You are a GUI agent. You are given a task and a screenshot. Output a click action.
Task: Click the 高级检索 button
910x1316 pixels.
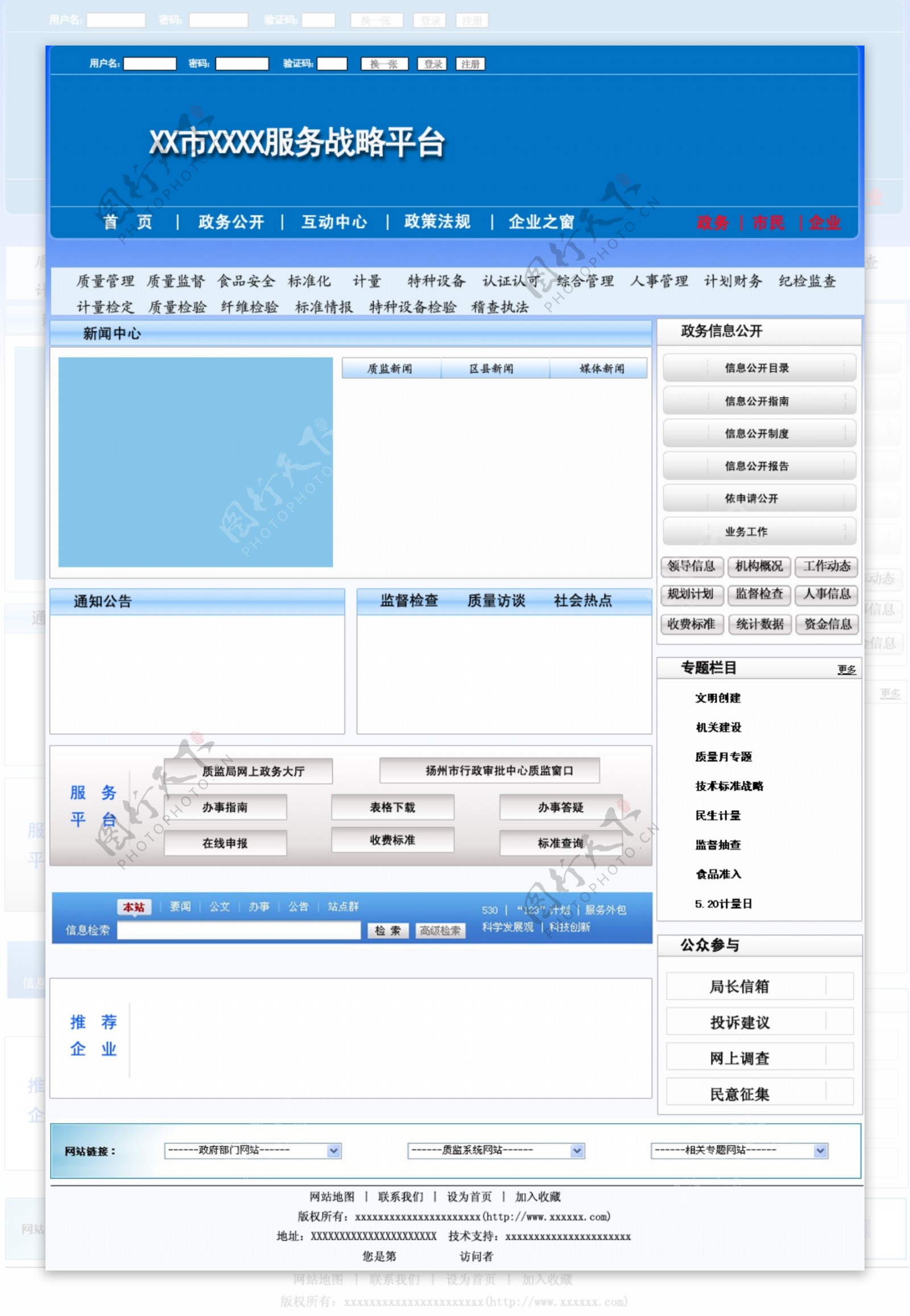440,930
